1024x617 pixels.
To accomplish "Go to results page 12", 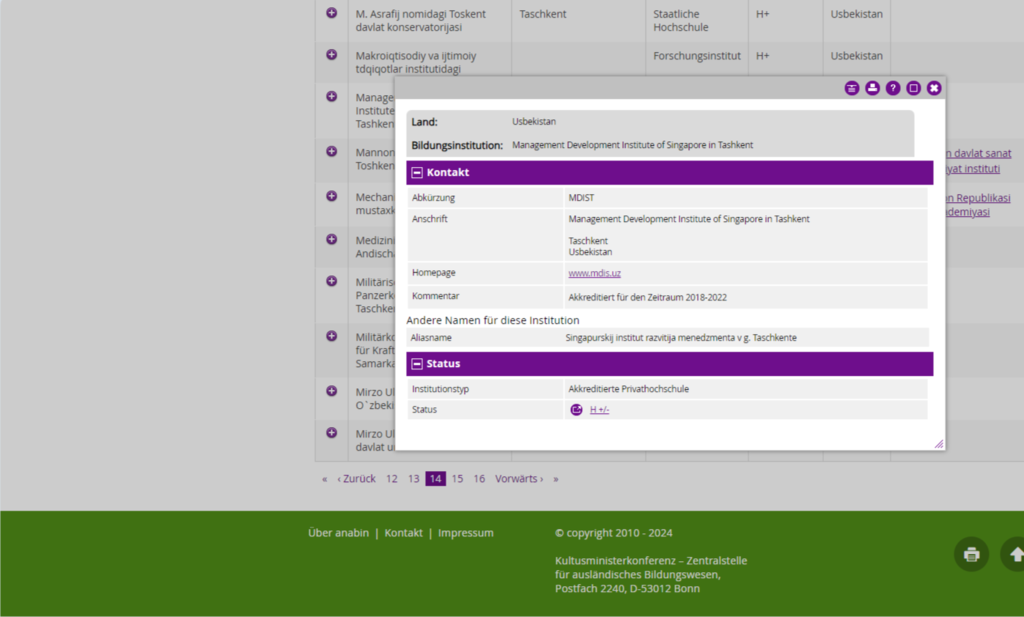I will (x=392, y=479).
